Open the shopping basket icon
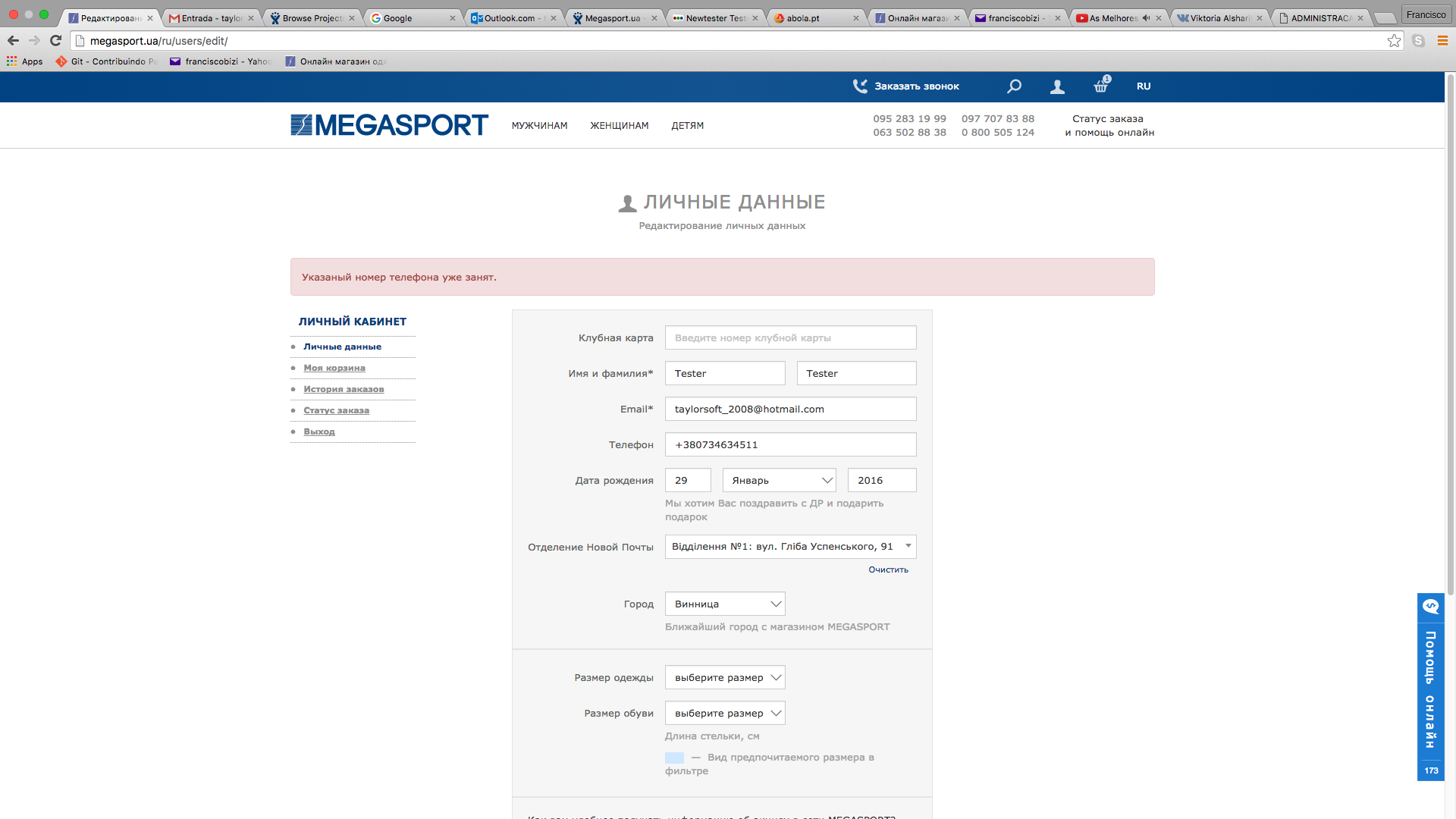 1101,86
